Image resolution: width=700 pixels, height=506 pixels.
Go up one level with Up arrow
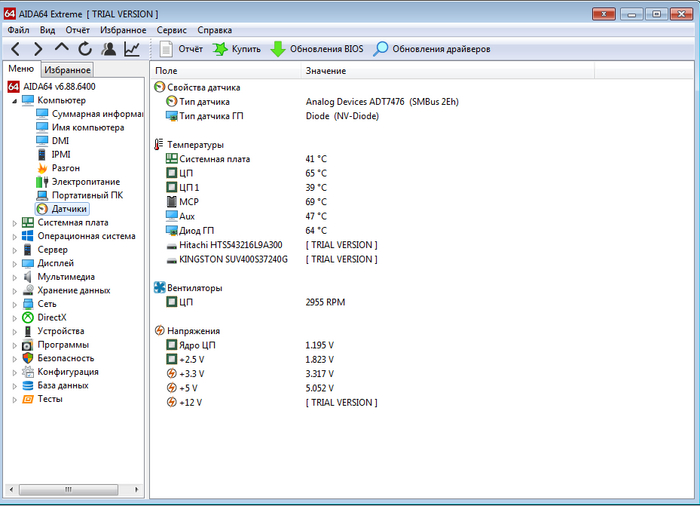click(x=62, y=49)
